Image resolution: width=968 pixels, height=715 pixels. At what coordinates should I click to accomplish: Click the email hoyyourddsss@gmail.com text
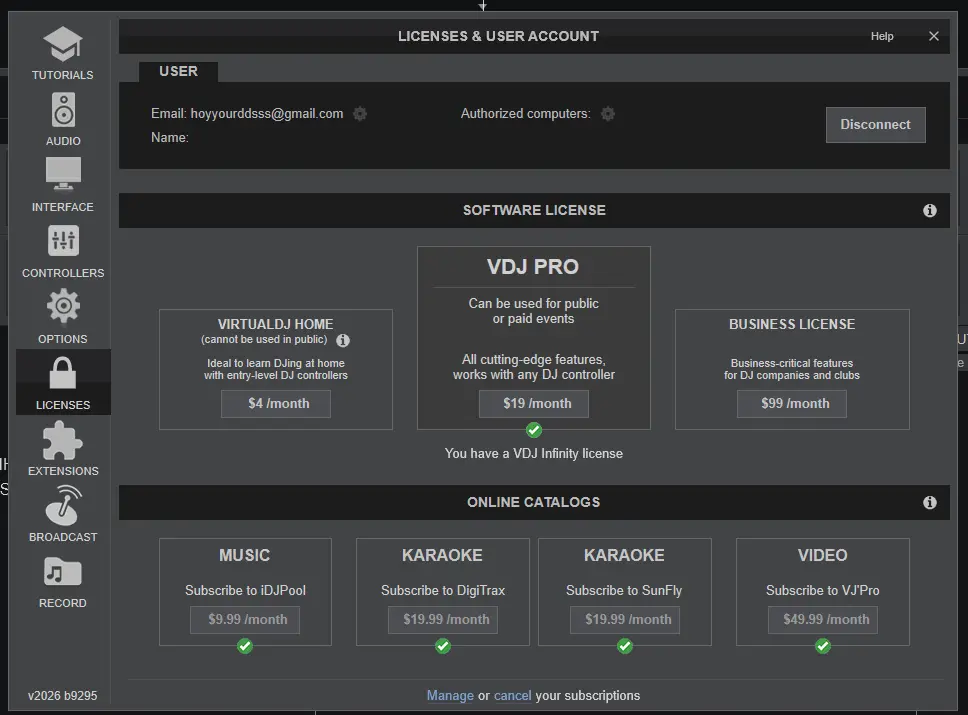(267, 114)
